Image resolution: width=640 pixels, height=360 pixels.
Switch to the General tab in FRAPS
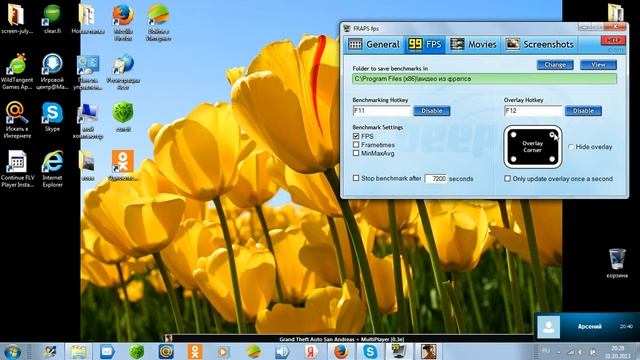pyautogui.click(x=374, y=44)
